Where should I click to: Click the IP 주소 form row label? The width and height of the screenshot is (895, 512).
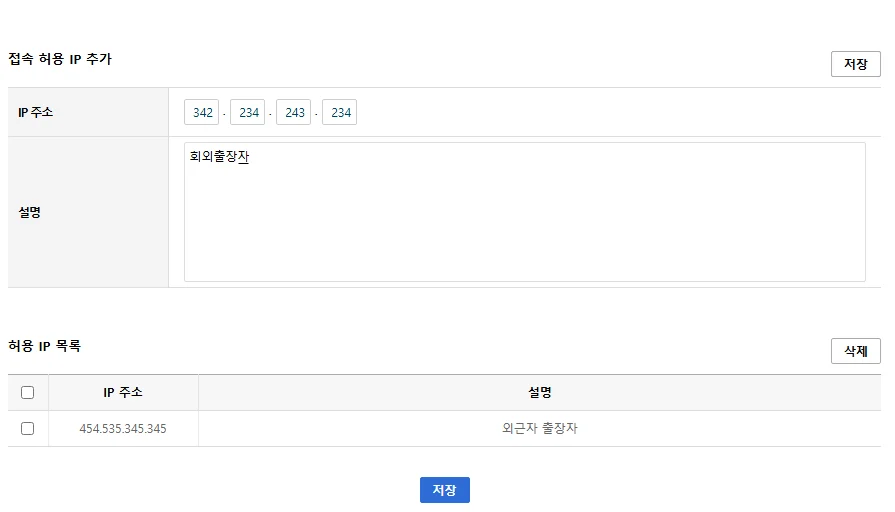(x=36, y=113)
